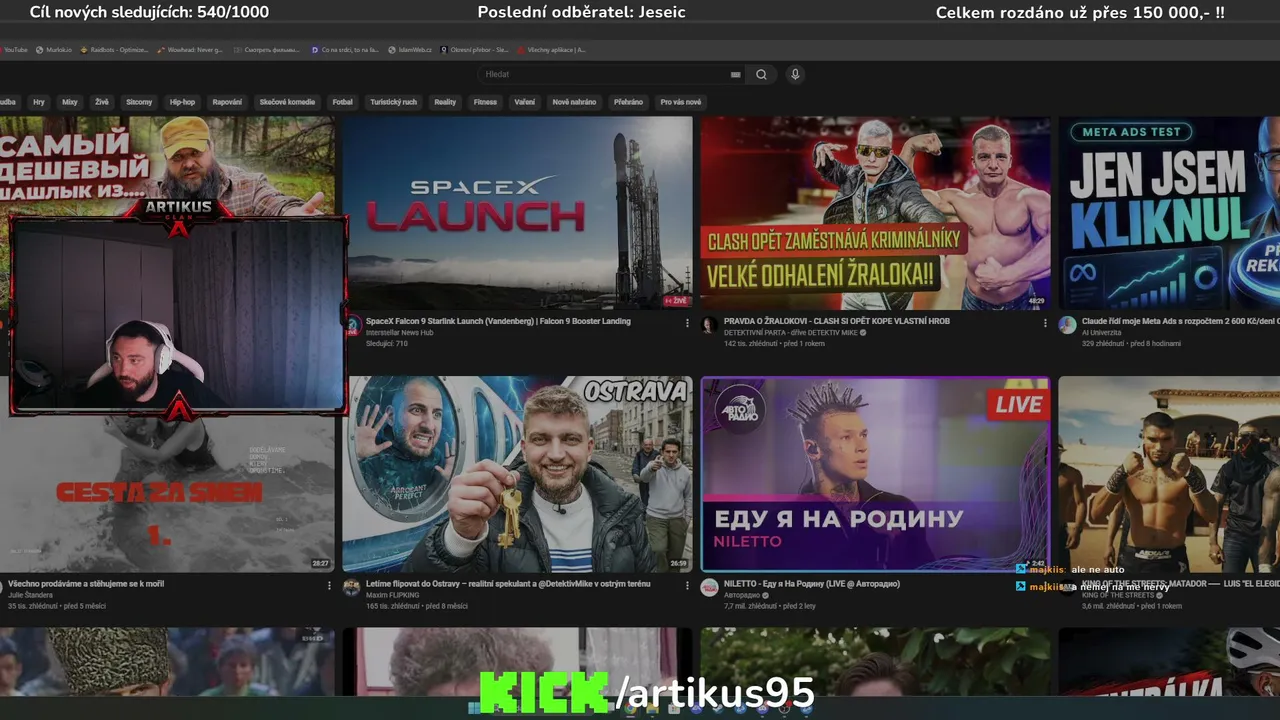Go to Interstellar News Hub channel
Screen dimensions: 1280x720
[400, 332]
